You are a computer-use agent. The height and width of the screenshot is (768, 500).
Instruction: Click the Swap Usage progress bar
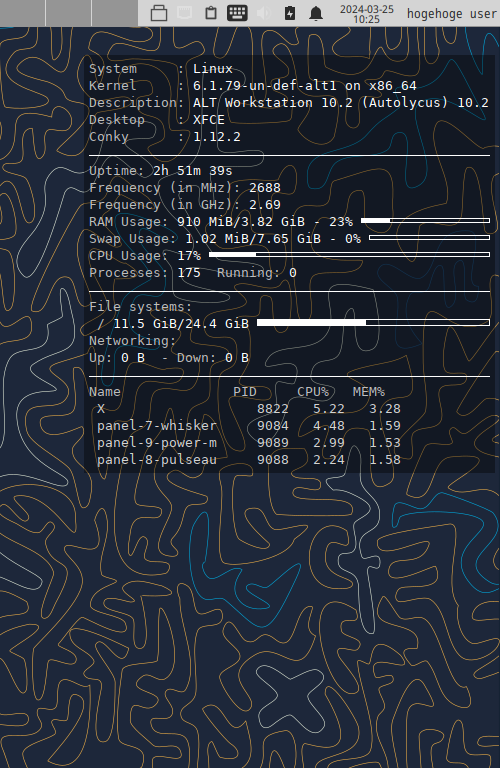(429, 238)
